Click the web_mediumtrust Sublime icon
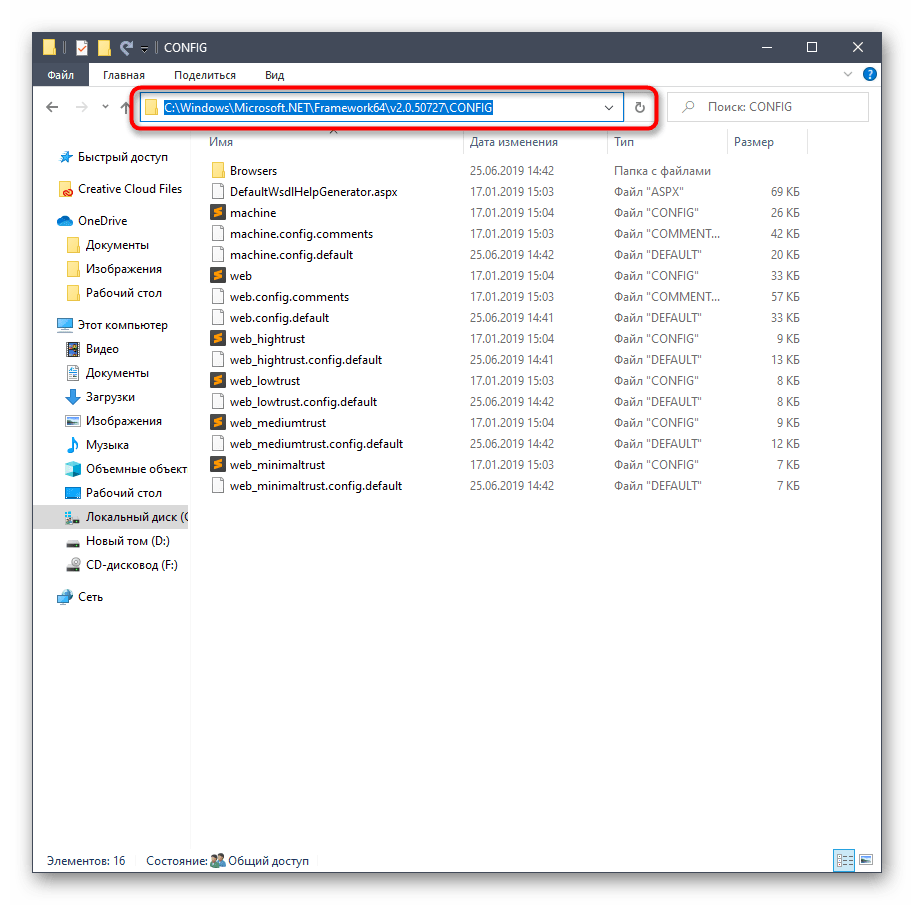The height and width of the screenshot is (905, 914). tap(218, 422)
